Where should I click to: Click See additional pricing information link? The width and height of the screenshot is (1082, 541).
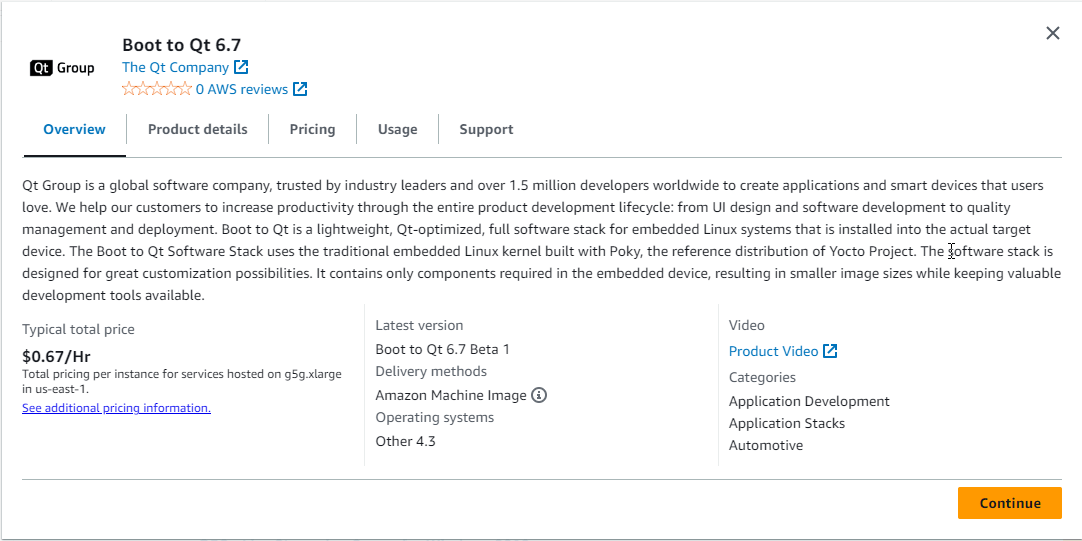[116, 408]
